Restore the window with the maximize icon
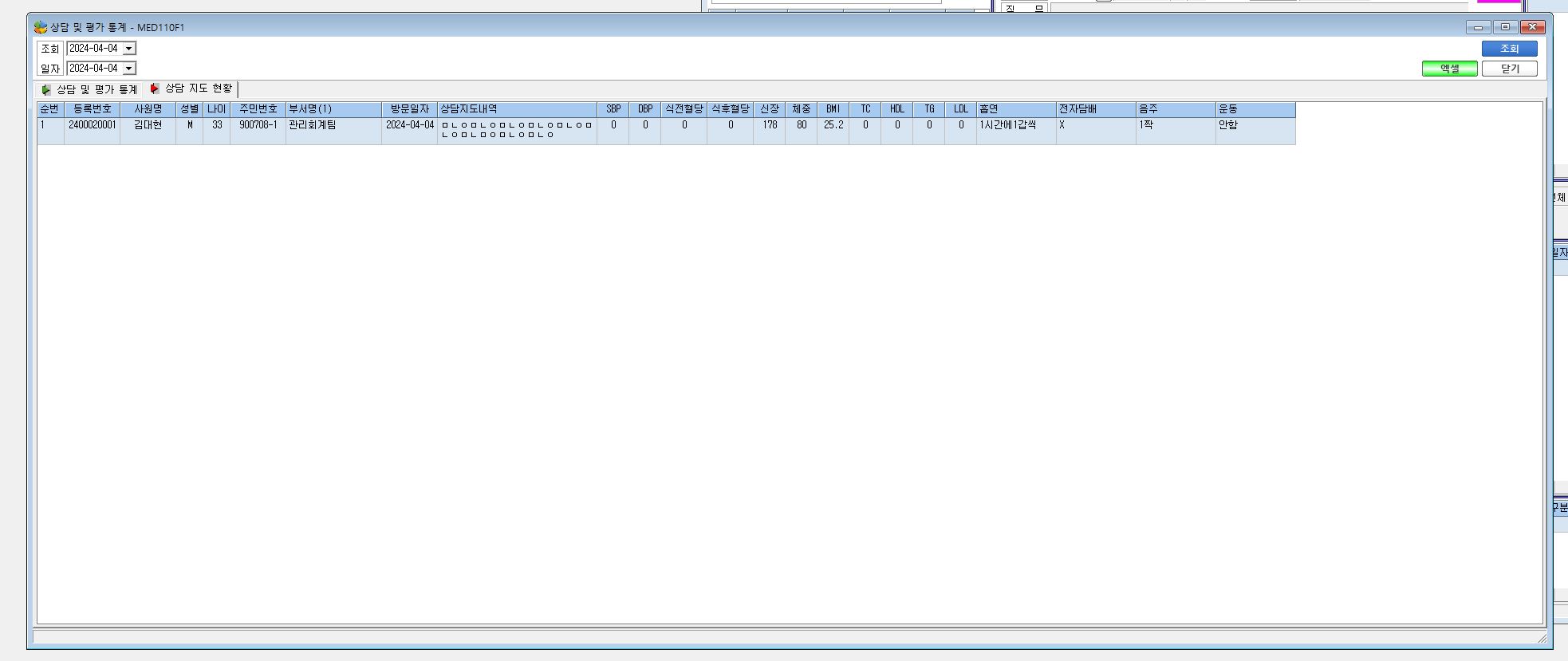This screenshot has width=1568, height=661. pos(1505,27)
